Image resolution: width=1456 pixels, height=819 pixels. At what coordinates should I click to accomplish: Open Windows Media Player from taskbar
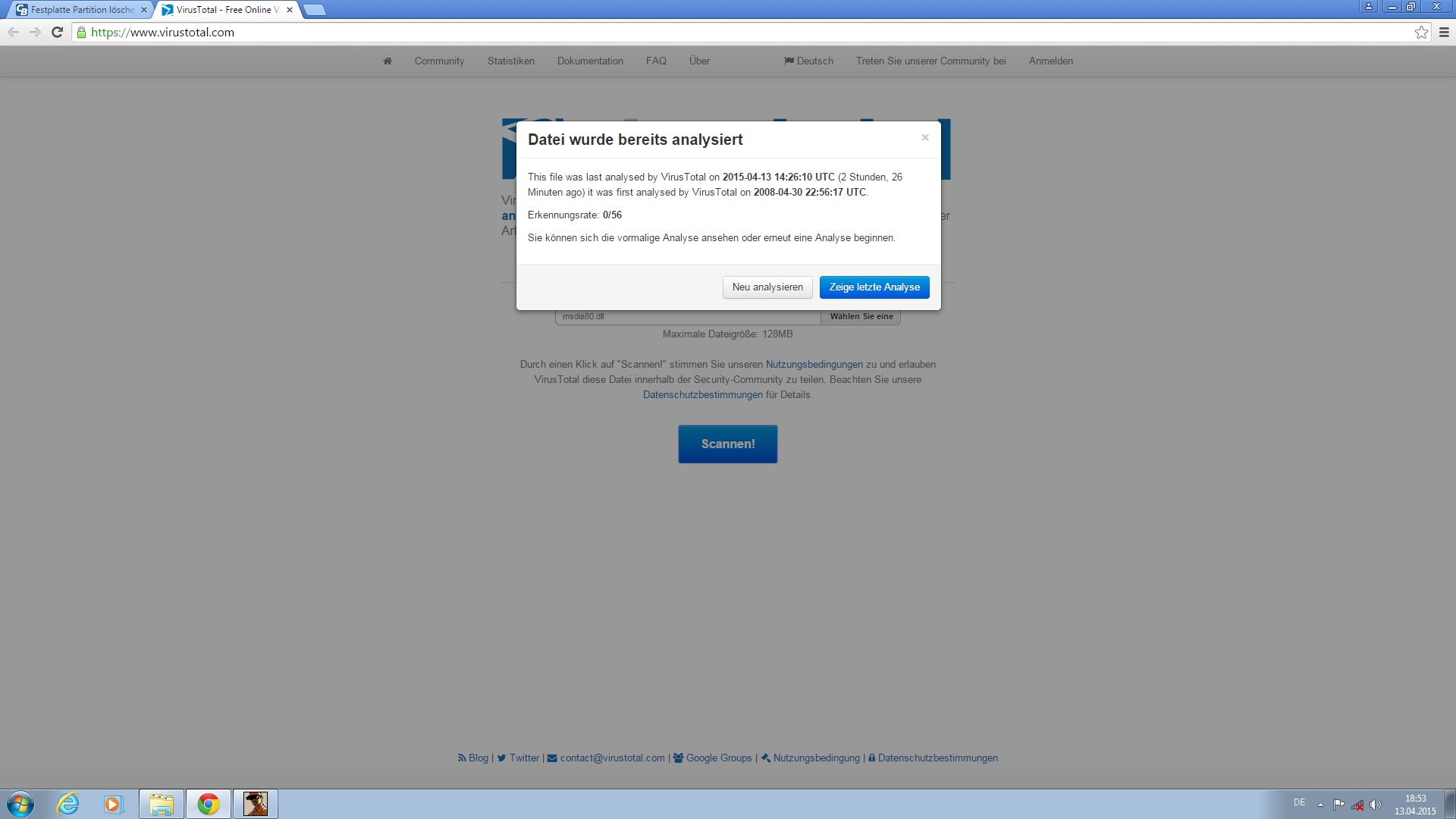point(113,804)
